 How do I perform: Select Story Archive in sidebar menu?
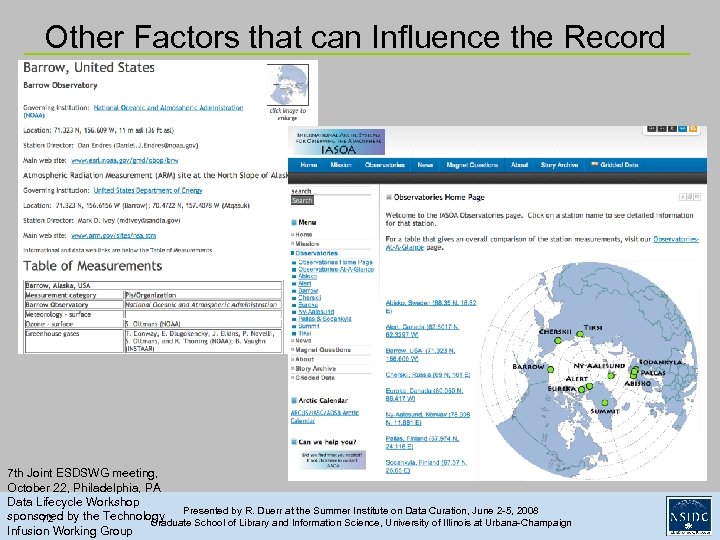[x=315, y=369]
